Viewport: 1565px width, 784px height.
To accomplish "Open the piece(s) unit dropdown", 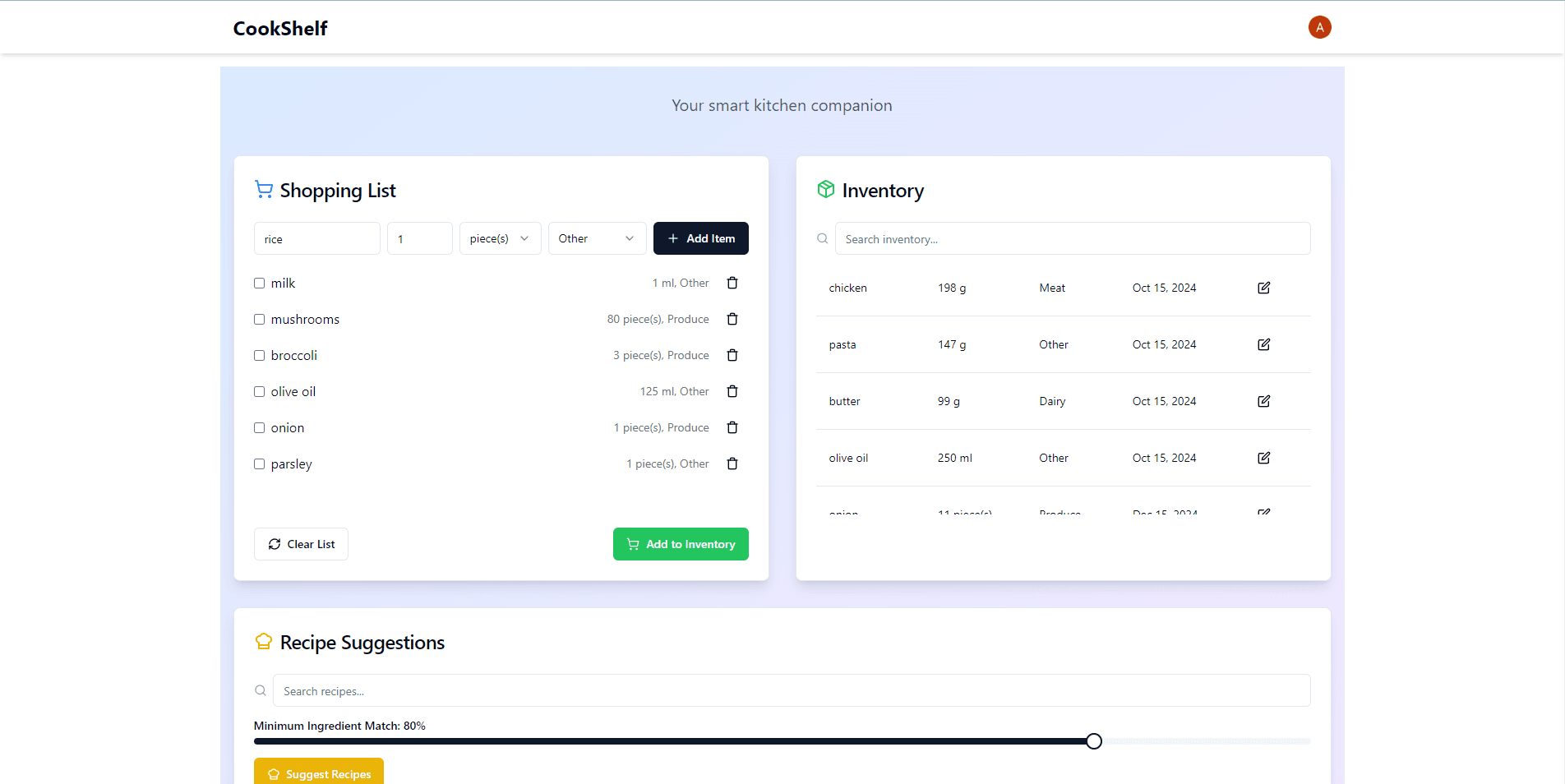I will click(500, 238).
